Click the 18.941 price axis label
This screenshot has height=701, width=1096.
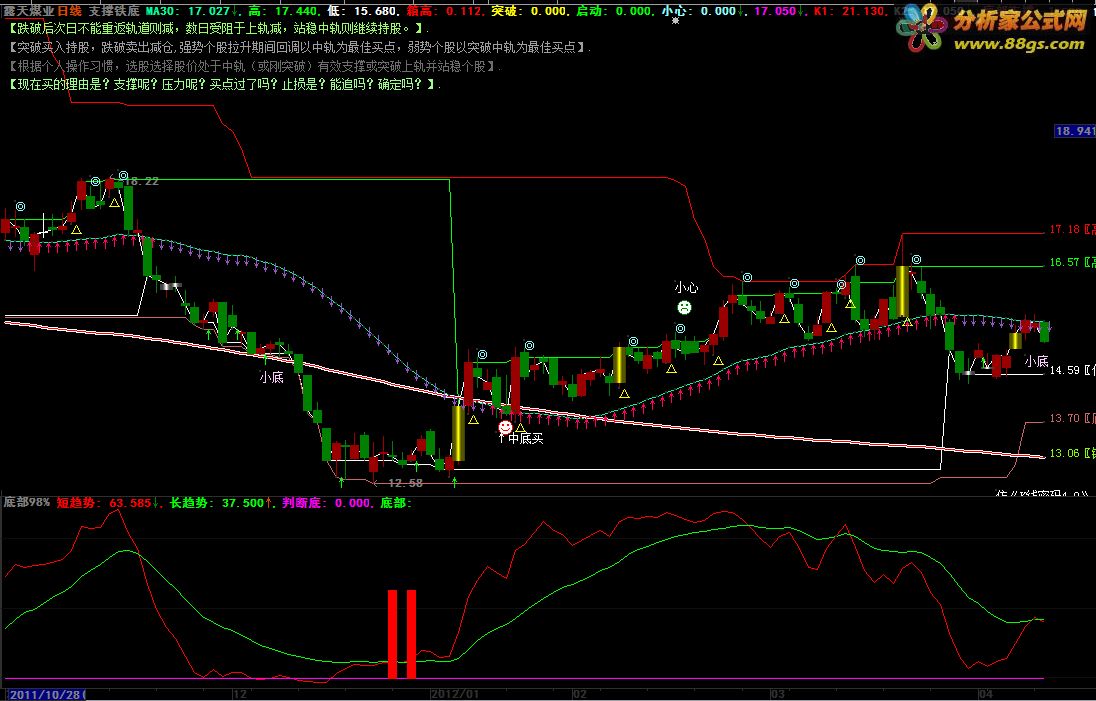click(1074, 131)
